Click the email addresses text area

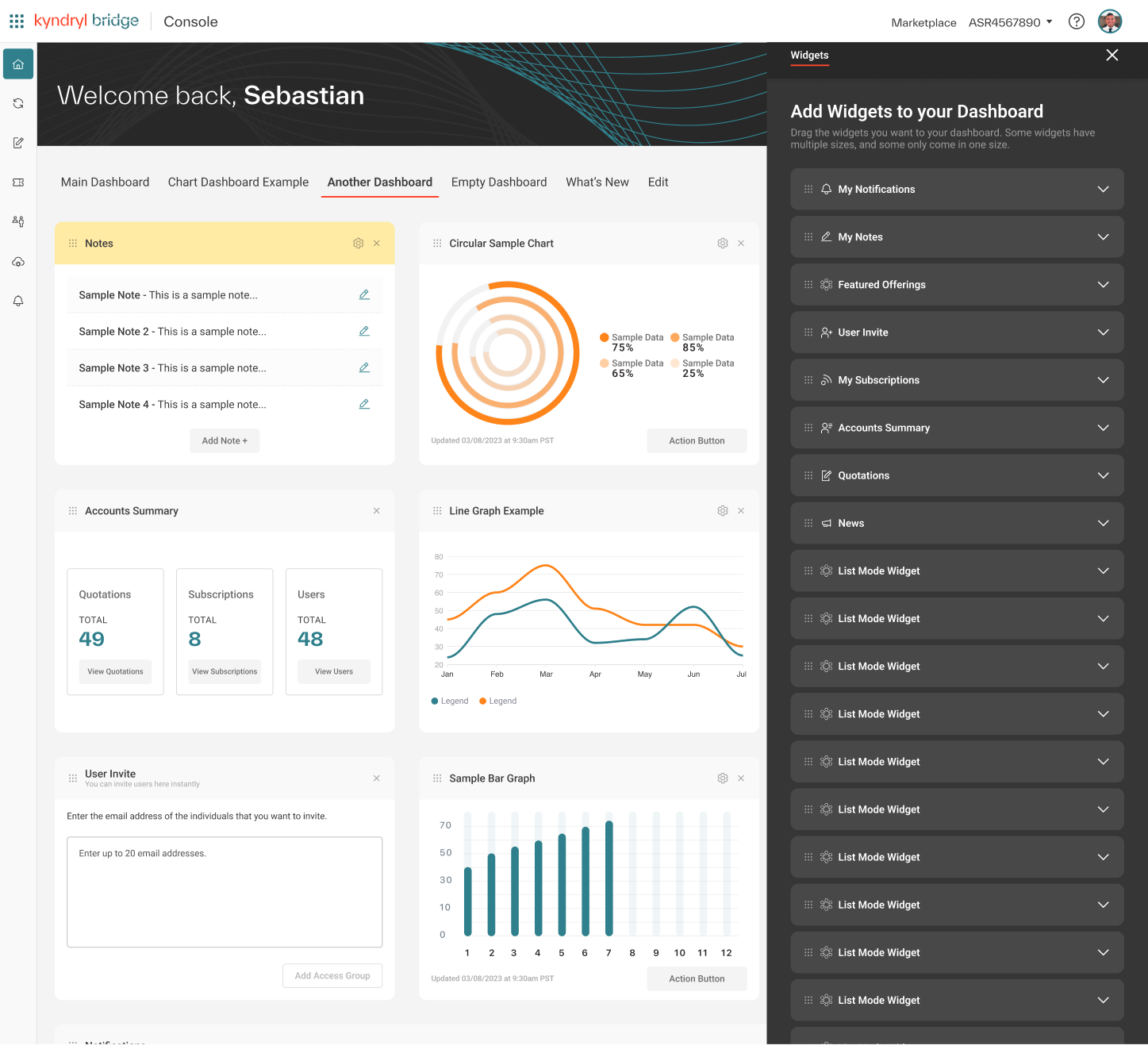tap(225, 893)
